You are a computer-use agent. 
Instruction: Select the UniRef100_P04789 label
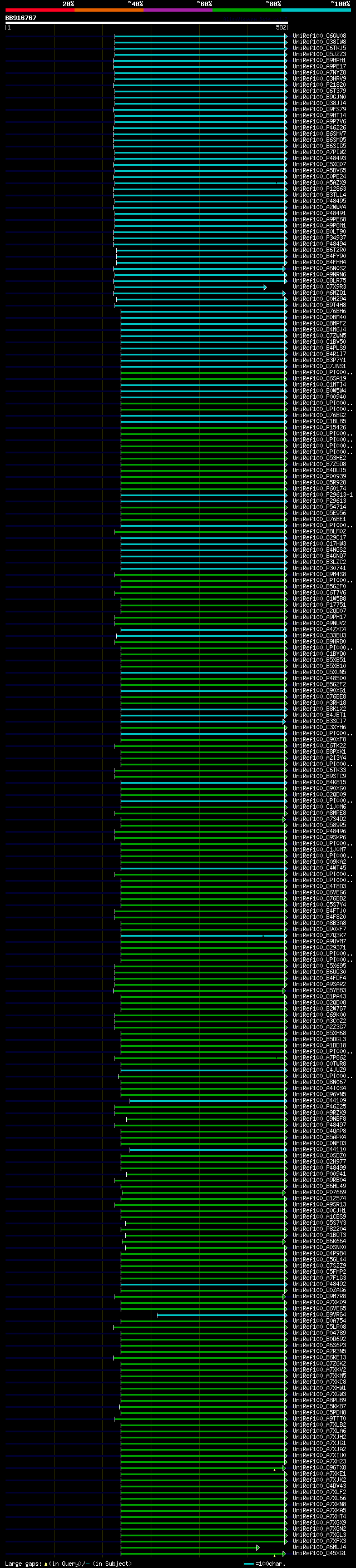tap(319, 1332)
